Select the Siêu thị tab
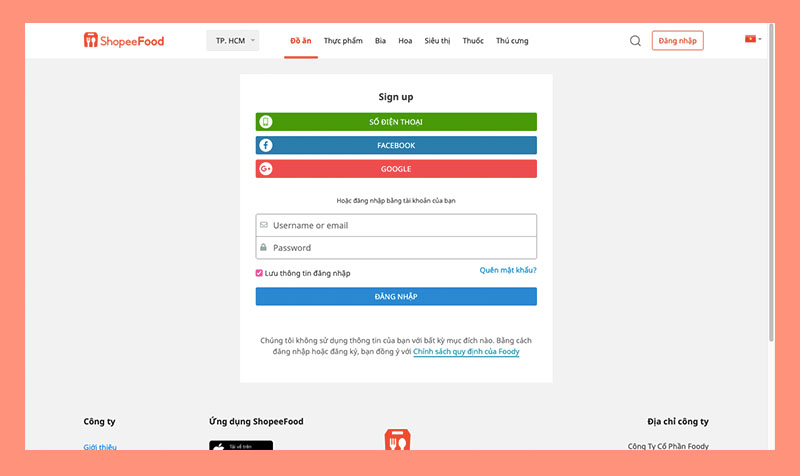 437,41
